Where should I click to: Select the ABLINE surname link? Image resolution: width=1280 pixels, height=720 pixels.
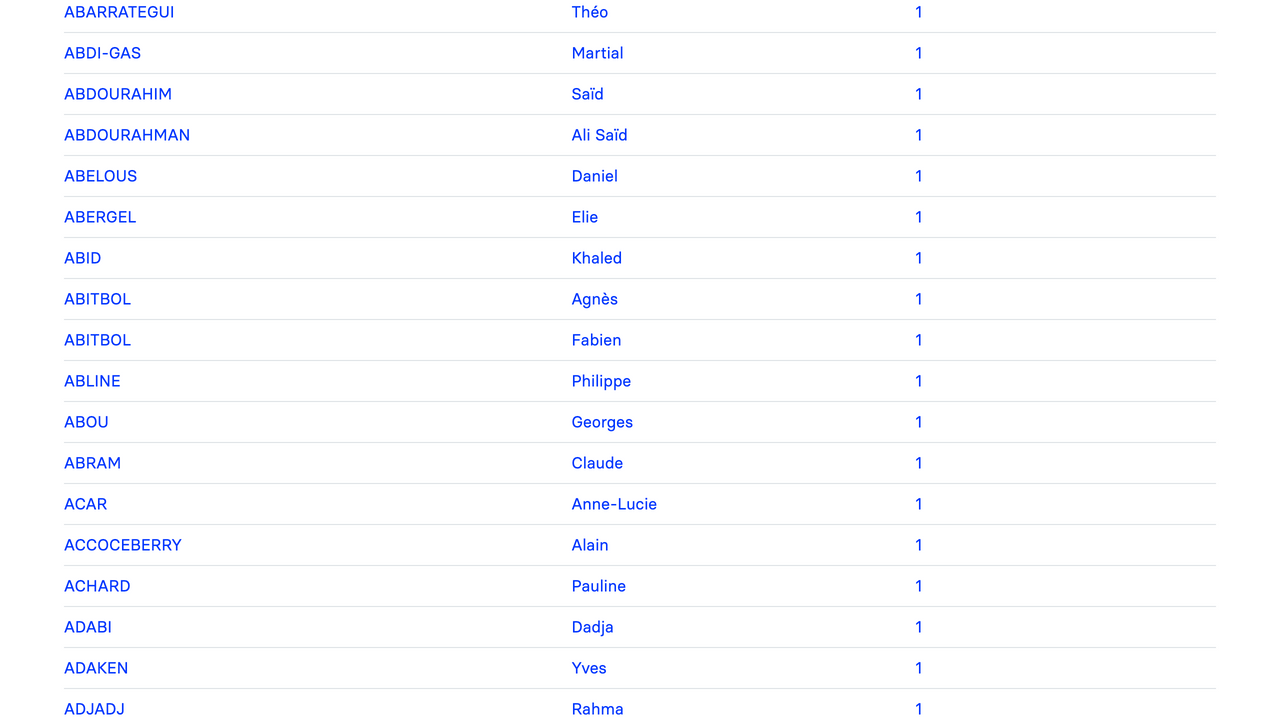coord(92,381)
